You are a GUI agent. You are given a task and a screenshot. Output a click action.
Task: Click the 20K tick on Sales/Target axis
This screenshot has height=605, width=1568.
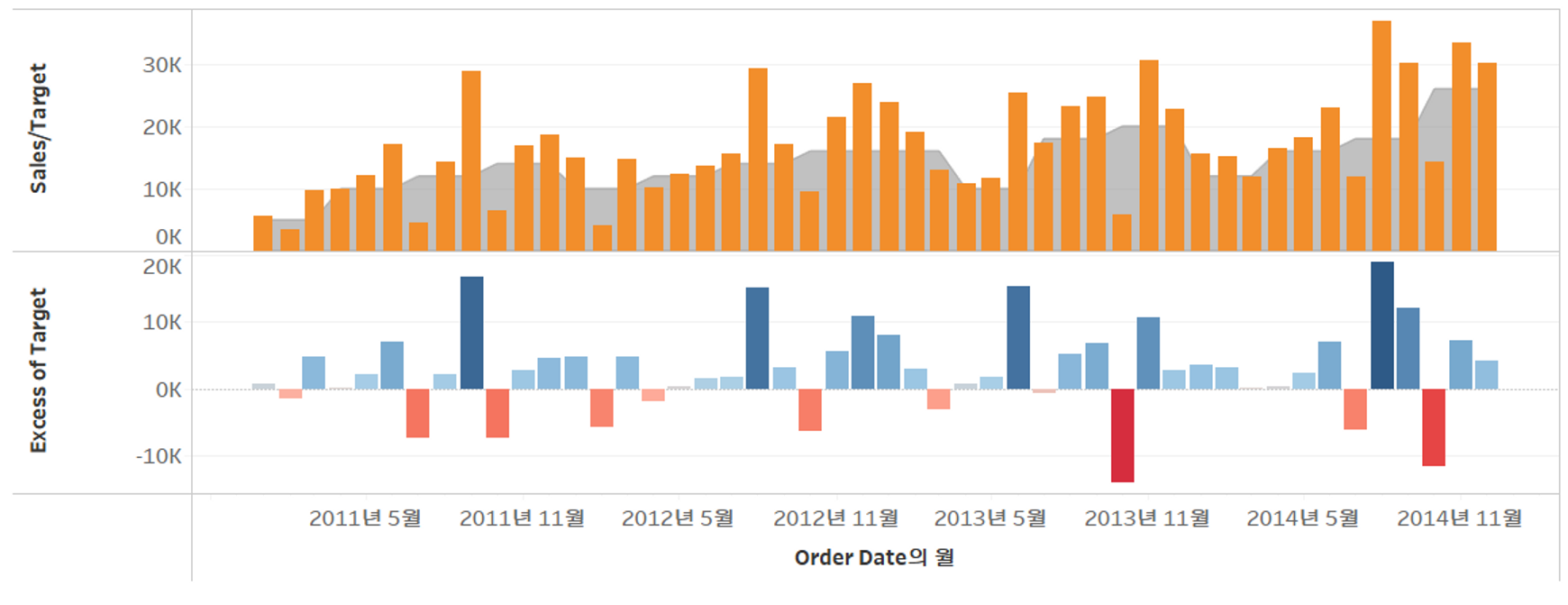(x=162, y=127)
